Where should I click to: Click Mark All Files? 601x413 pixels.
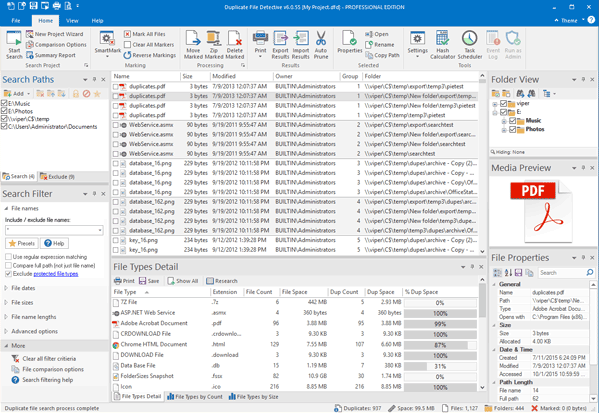click(x=145, y=34)
